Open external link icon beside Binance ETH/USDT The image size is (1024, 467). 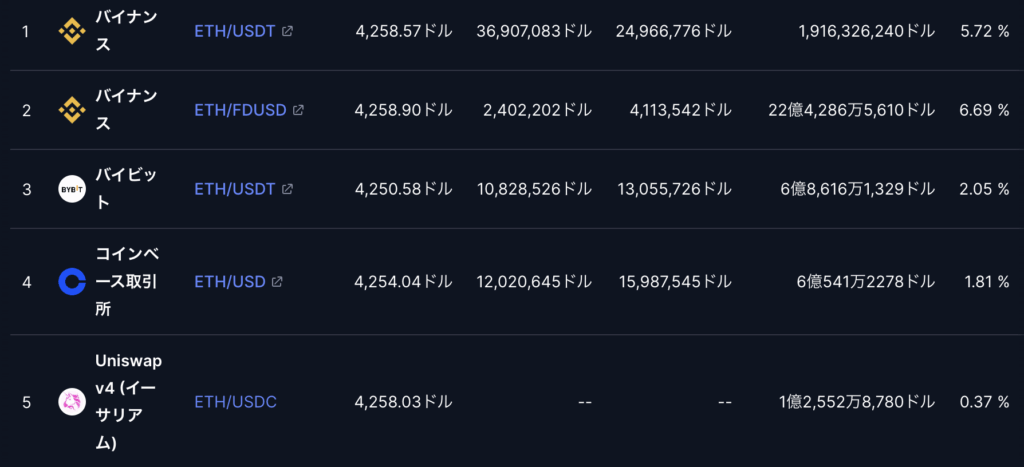(x=287, y=31)
